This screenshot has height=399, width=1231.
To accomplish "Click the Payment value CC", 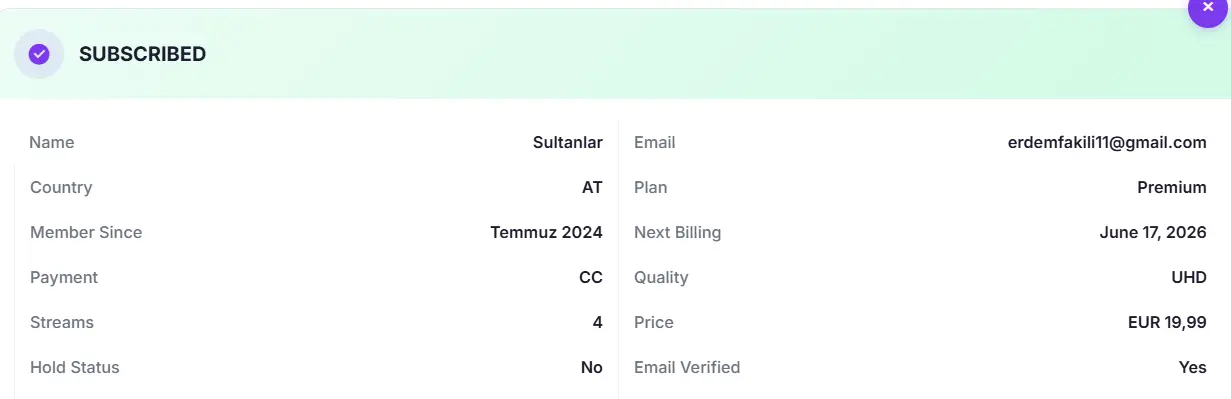I will click(591, 277).
